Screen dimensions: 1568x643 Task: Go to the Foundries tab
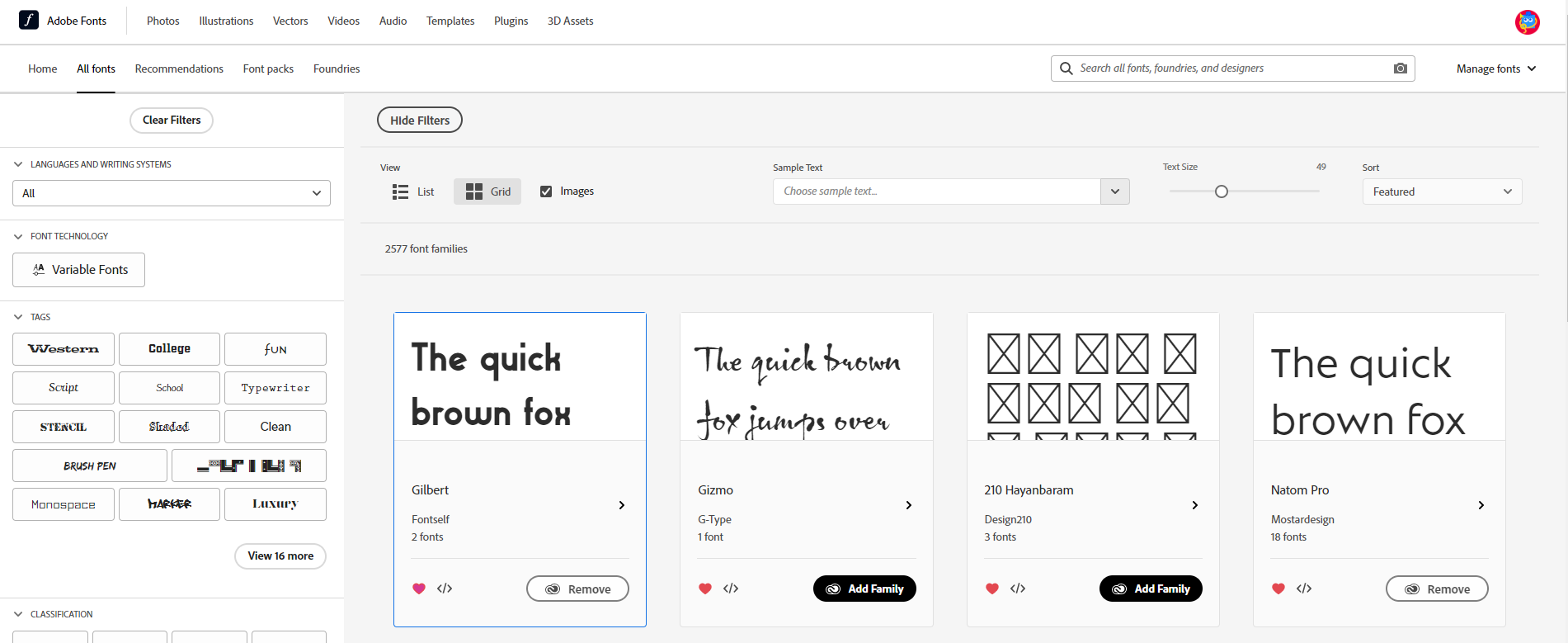[337, 69]
